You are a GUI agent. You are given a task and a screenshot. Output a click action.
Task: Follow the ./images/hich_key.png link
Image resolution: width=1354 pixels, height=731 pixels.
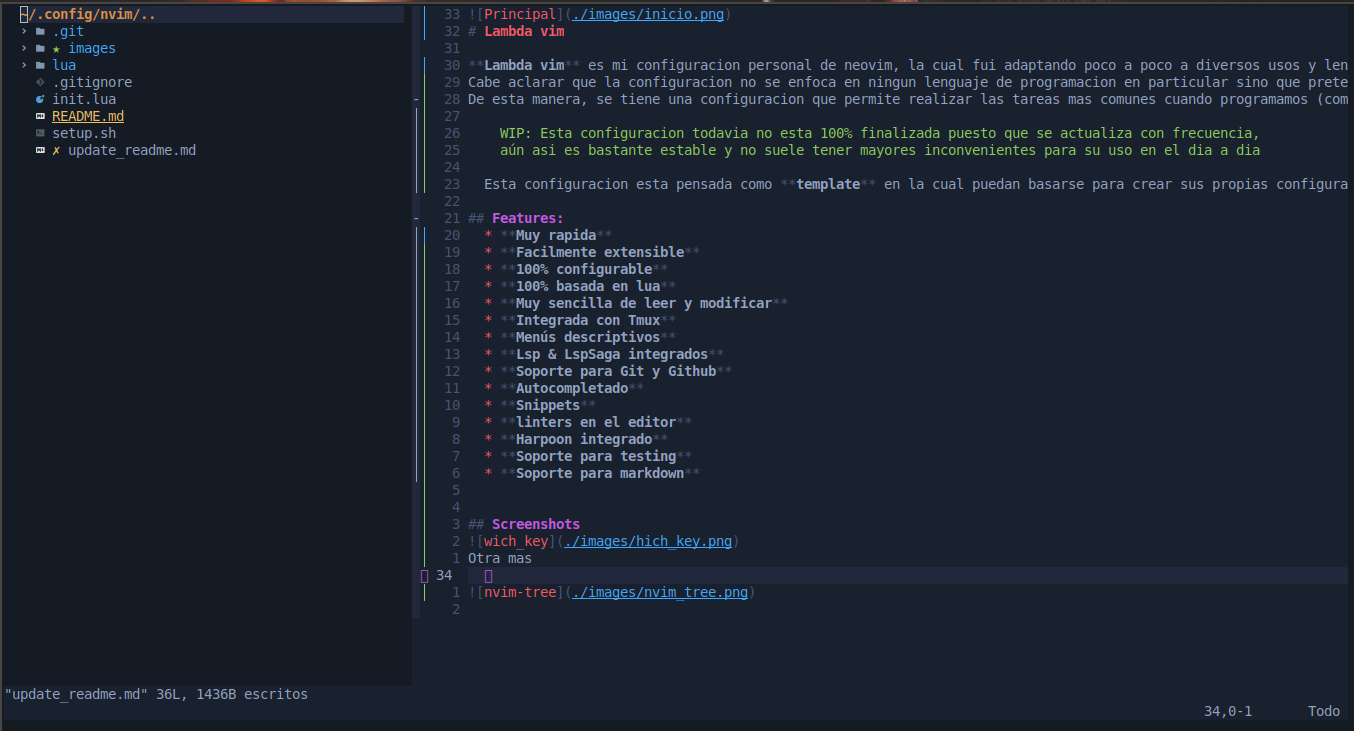click(648, 541)
